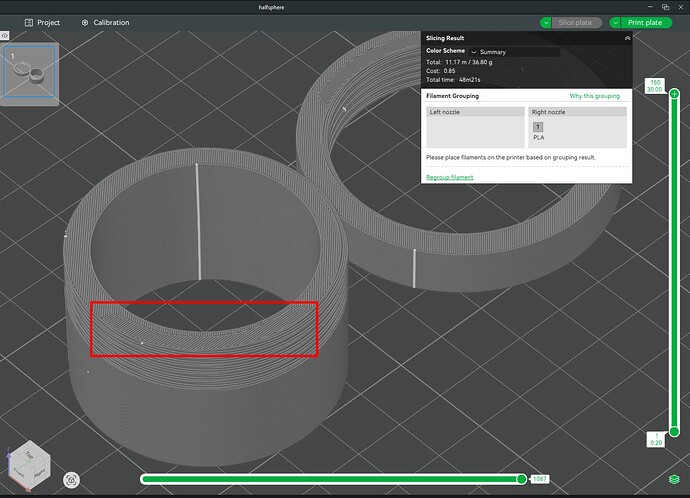Screen dimensions: 690x498
Task: Click the PLA filament label
Action: click(539, 138)
